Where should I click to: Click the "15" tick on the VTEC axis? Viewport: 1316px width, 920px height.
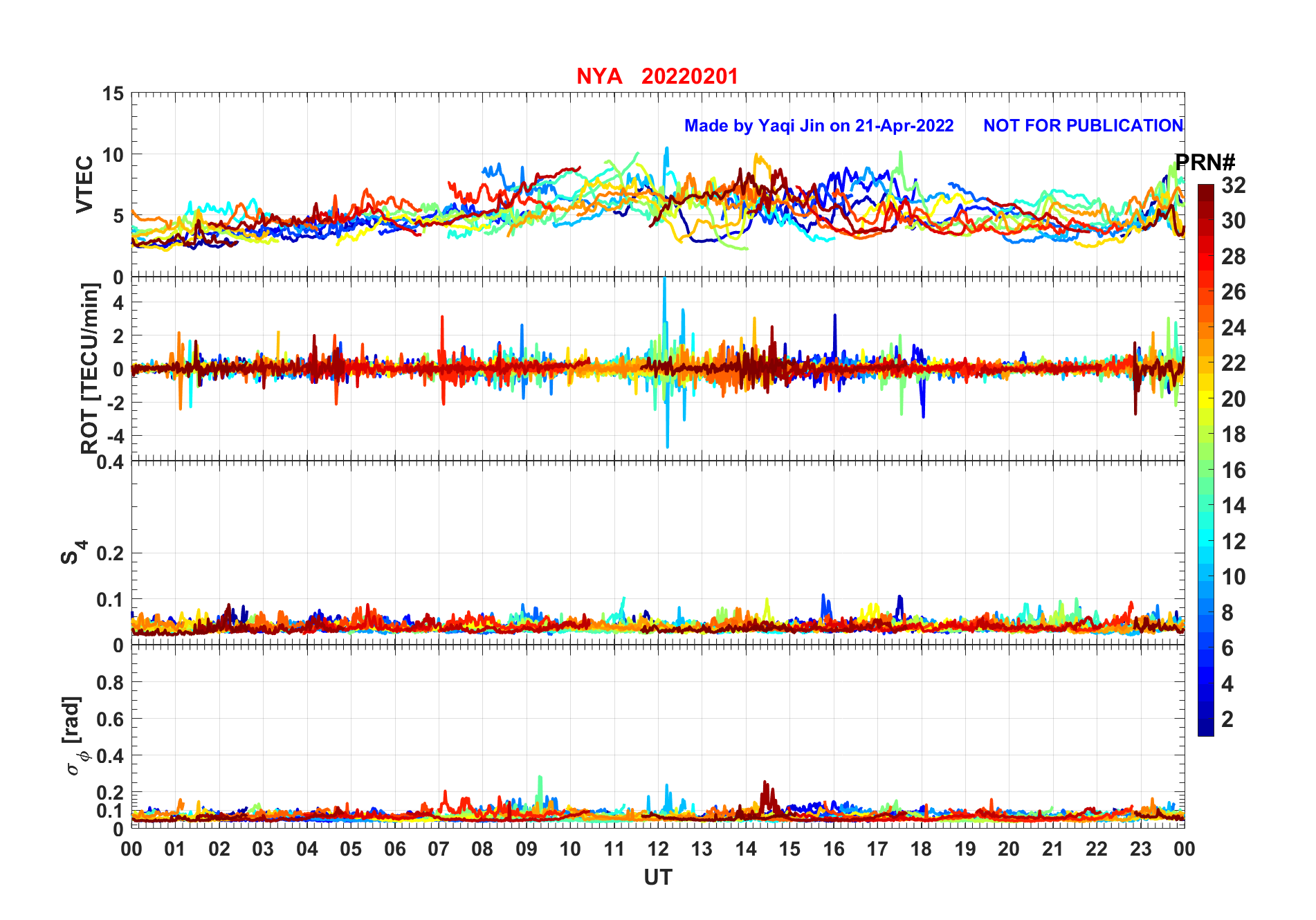click(x=113, y=93)
